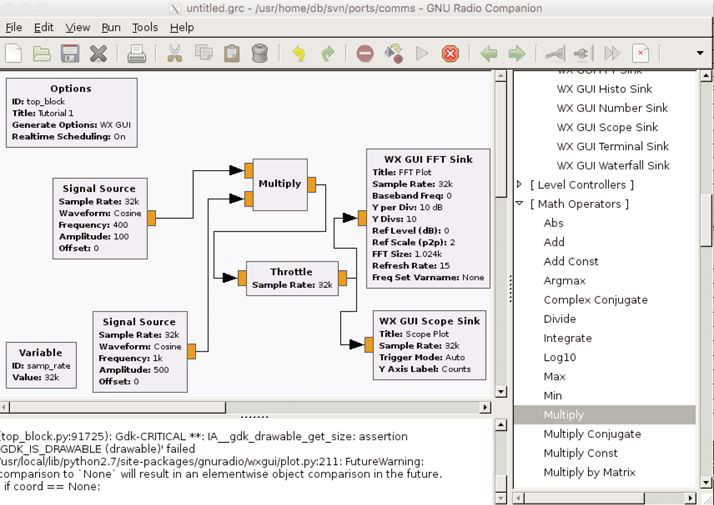Open a flow graph using the folder icon
The image size is (714, 505).
tap(42, 54)
